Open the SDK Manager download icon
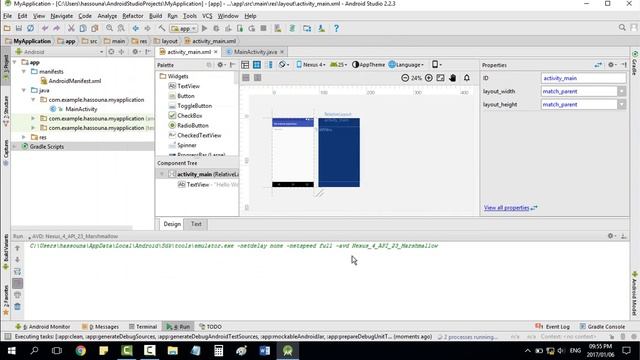 click(x=322, y=28)
